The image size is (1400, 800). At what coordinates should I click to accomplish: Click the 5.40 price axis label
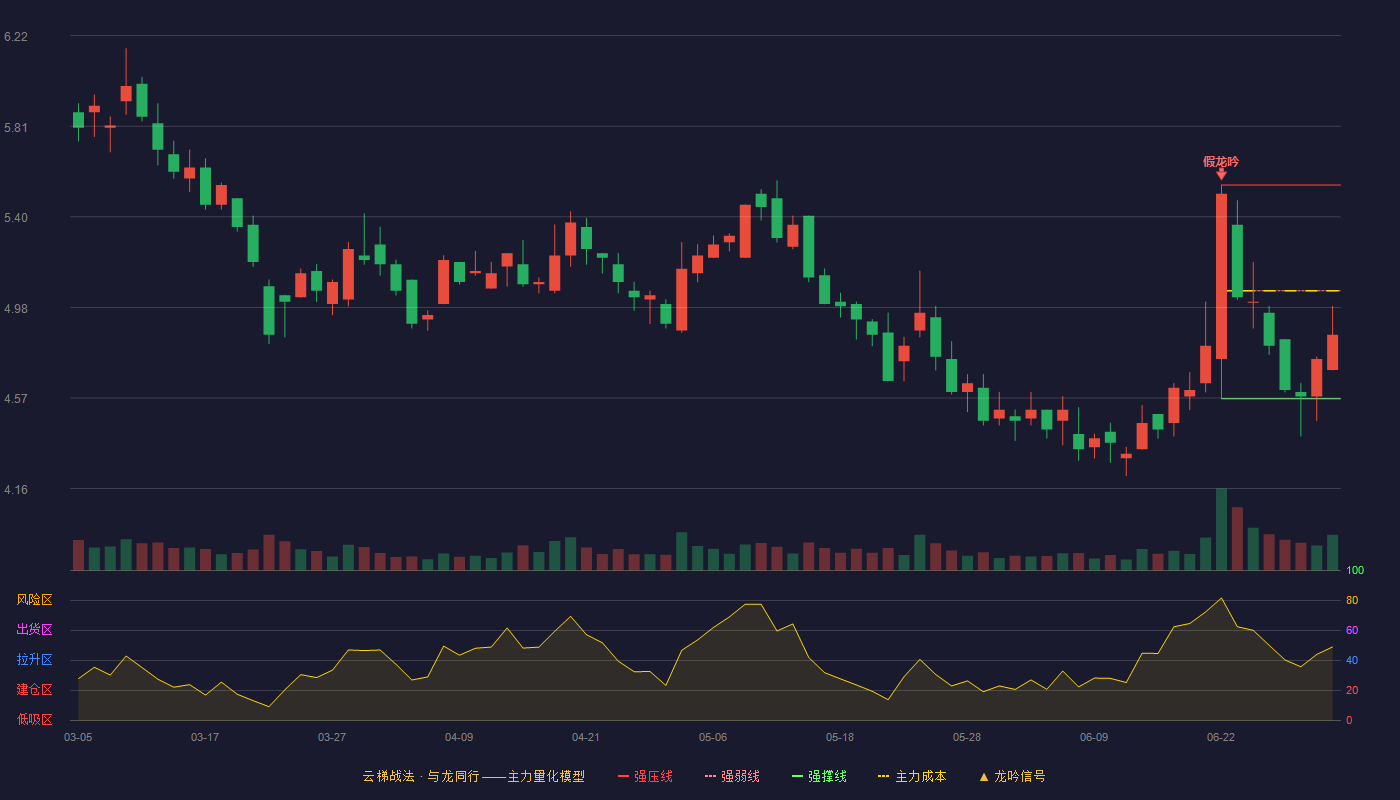[x=16, y=217]
